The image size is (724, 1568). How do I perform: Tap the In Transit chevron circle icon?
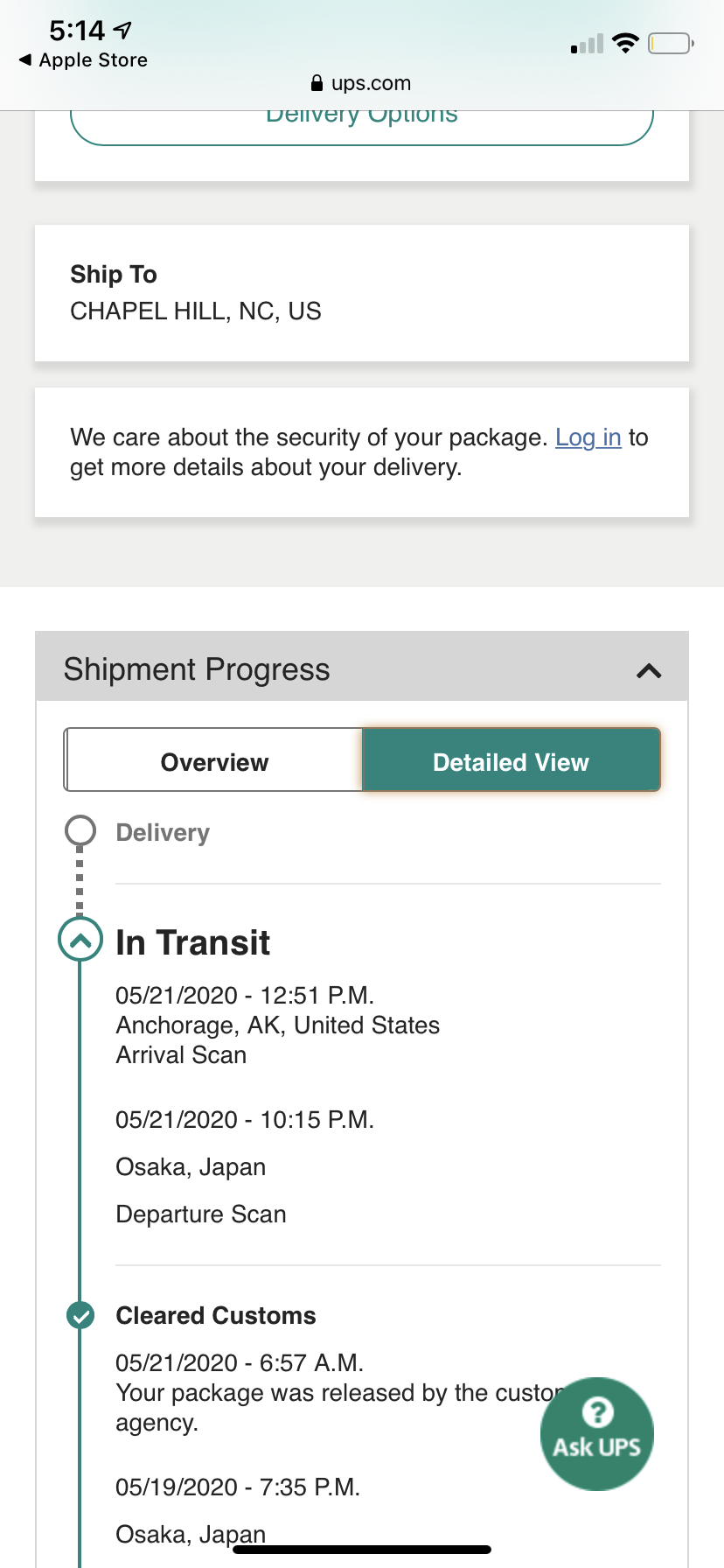pos(80,941)
